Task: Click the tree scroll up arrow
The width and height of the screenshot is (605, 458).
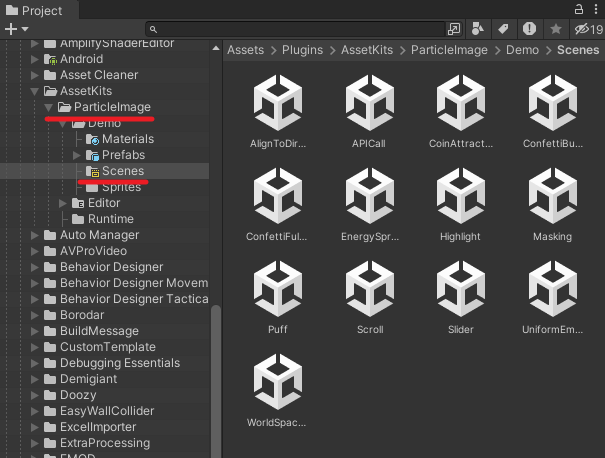Action: (216, 49)
